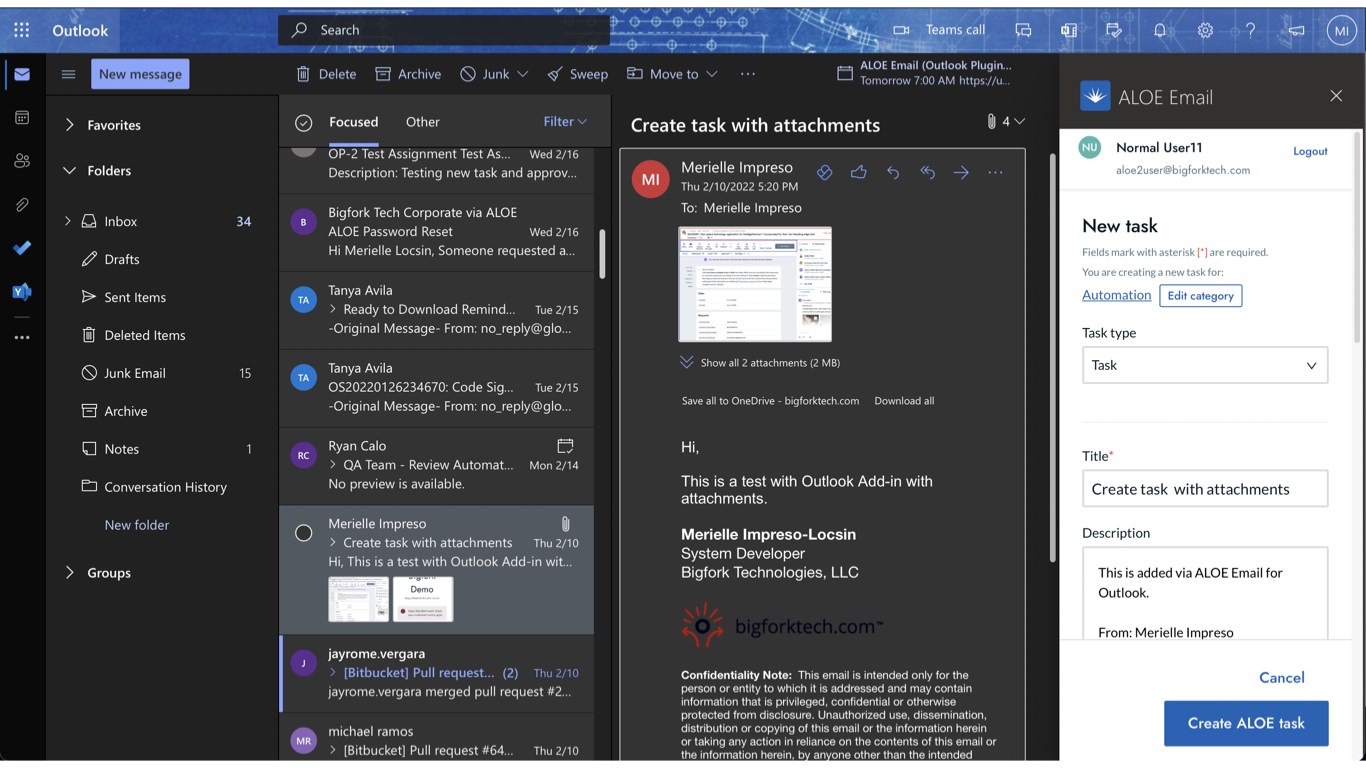The image size is (1366, 768).
Task: Open the ALOE Password Reset email
Action: point(437,232)
